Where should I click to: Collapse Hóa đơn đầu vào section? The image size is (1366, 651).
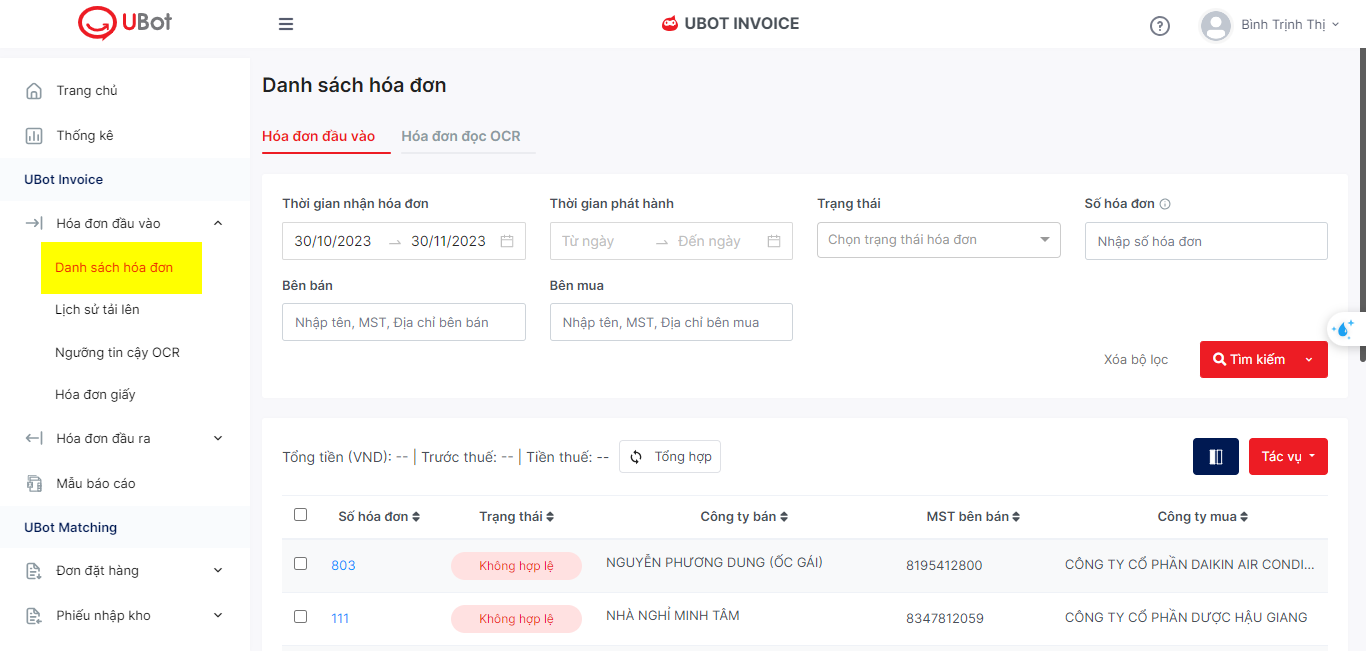[218, 223]
